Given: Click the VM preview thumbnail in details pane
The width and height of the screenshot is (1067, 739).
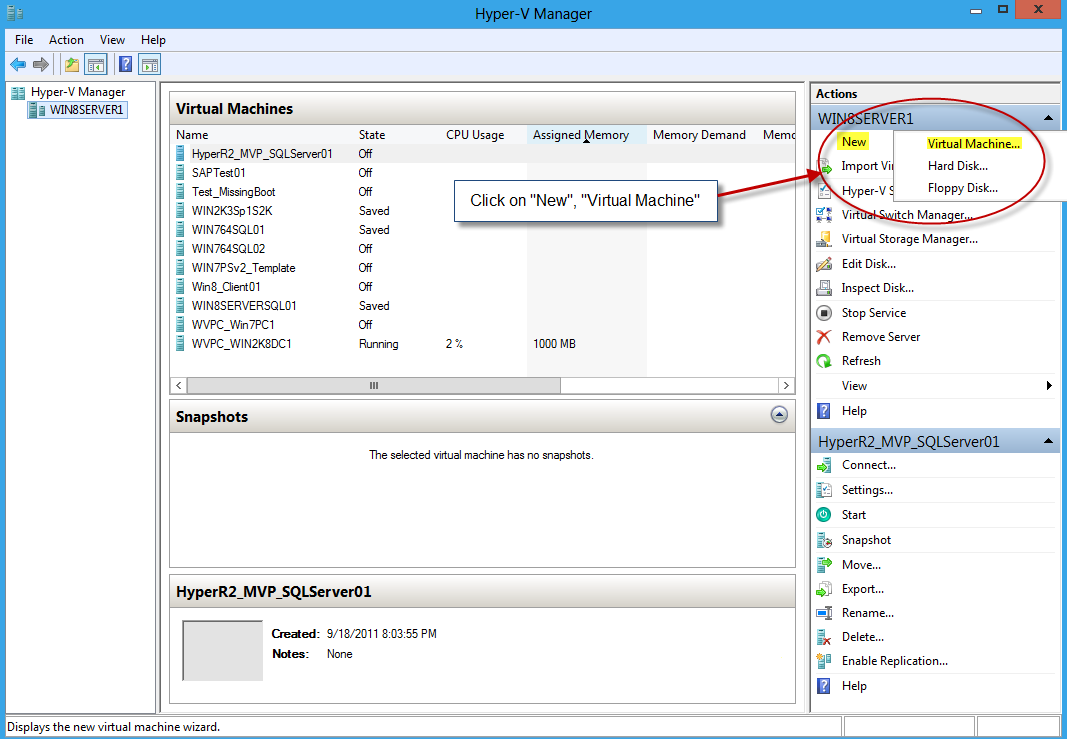Looking at the screenshot, I should click(223, 651).
